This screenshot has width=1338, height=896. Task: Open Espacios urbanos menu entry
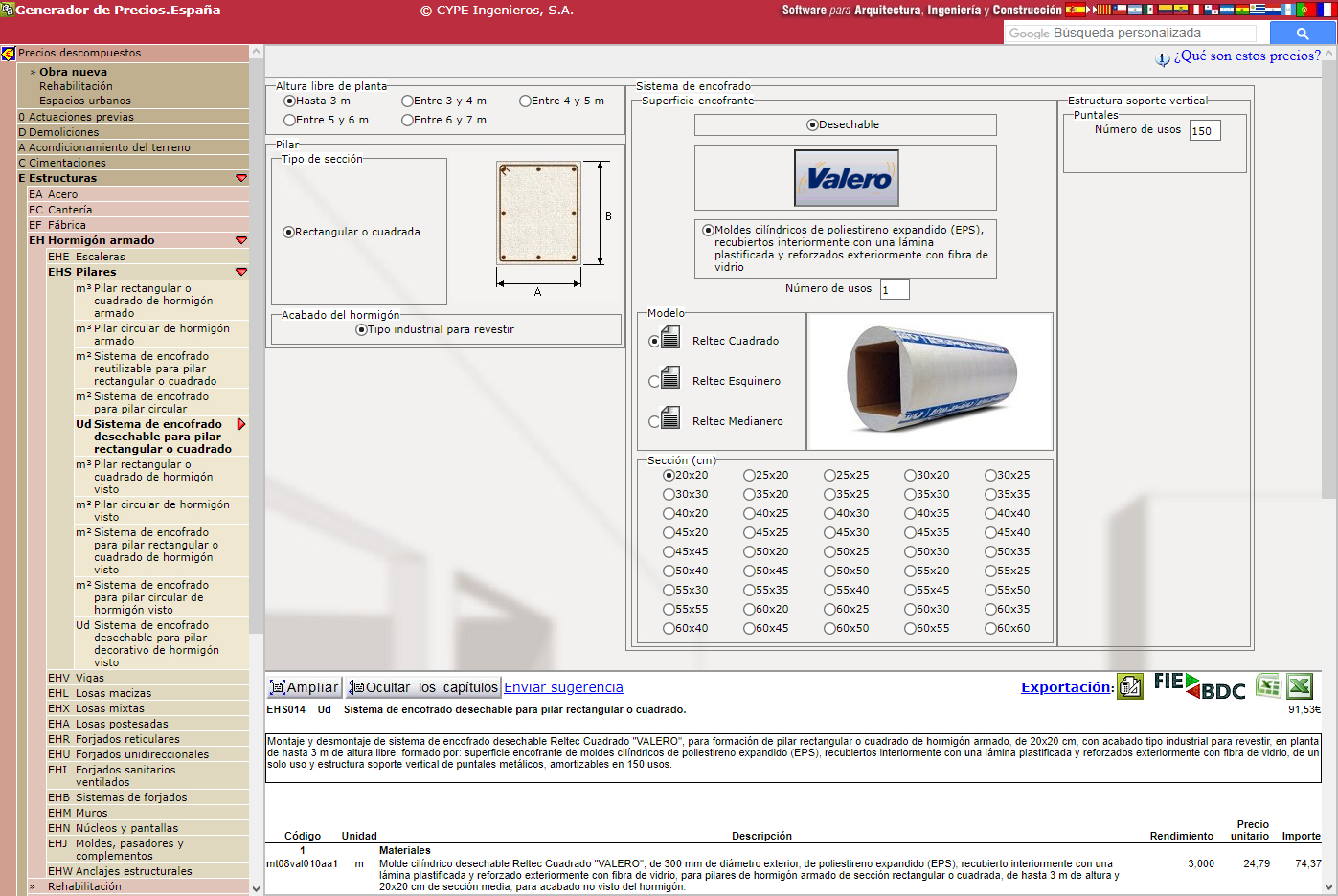pos(85,101)
